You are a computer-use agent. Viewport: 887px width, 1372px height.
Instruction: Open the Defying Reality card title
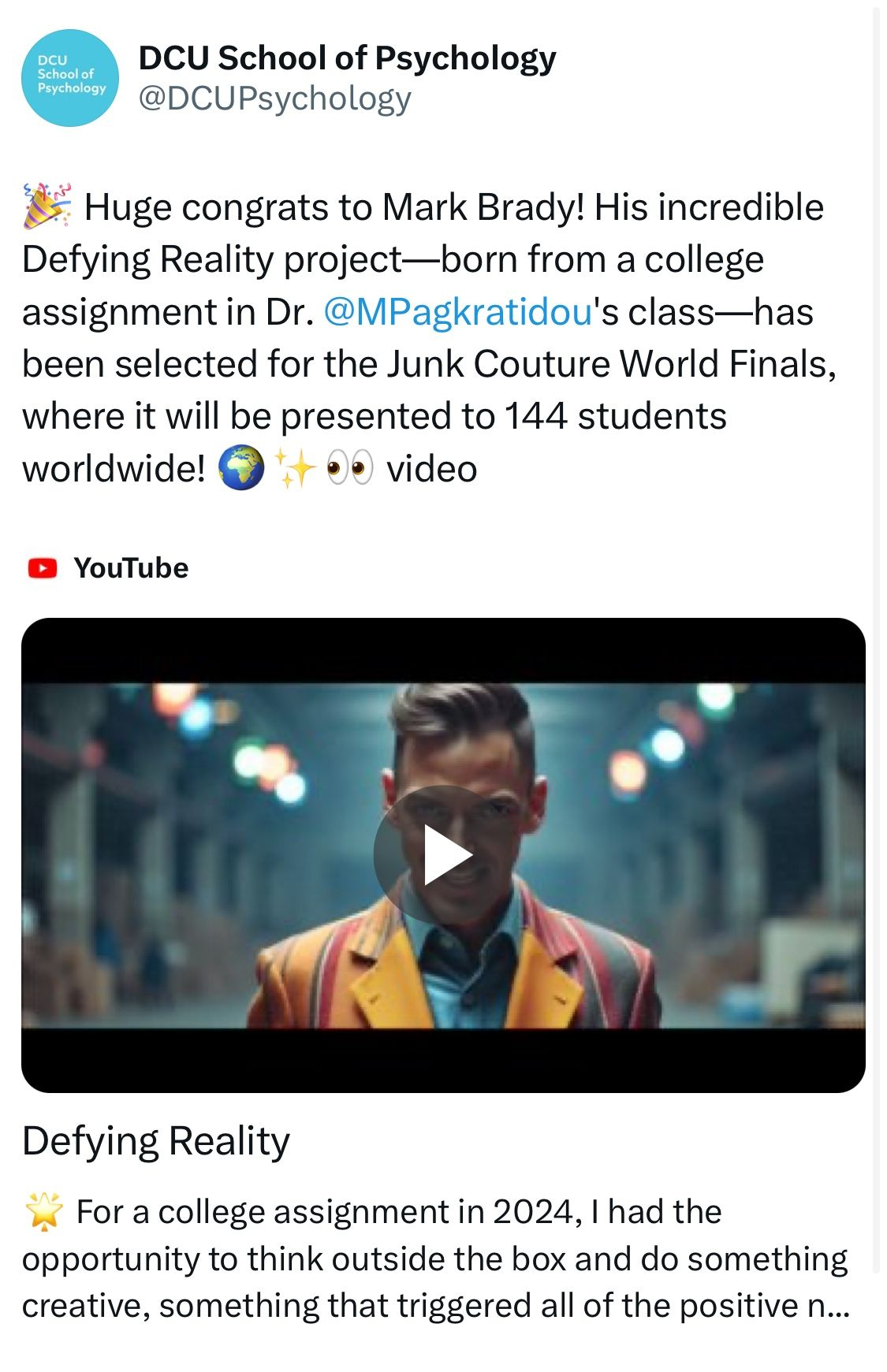[x=156, y=1141]
